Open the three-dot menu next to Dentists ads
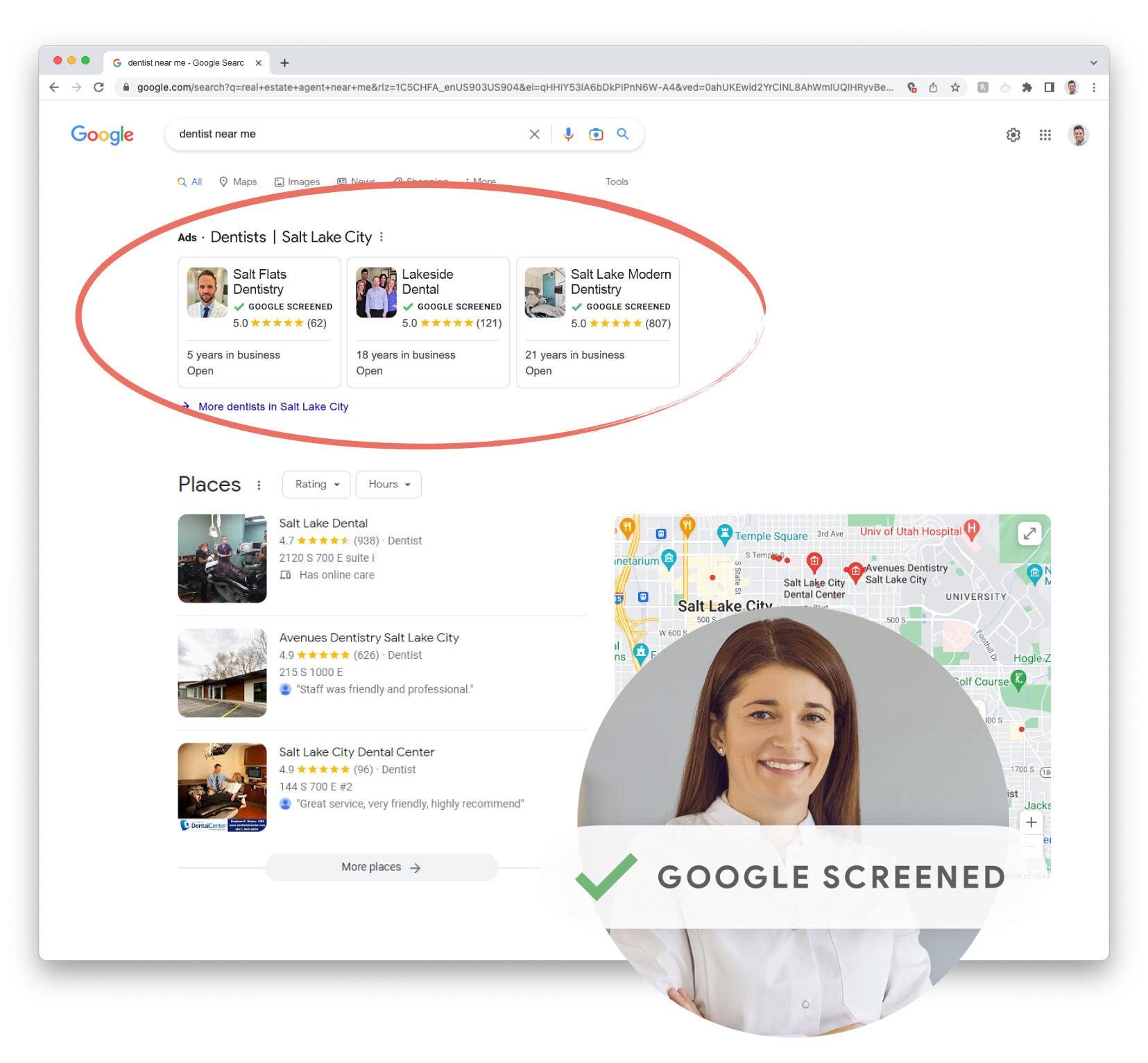 point(382,236)
